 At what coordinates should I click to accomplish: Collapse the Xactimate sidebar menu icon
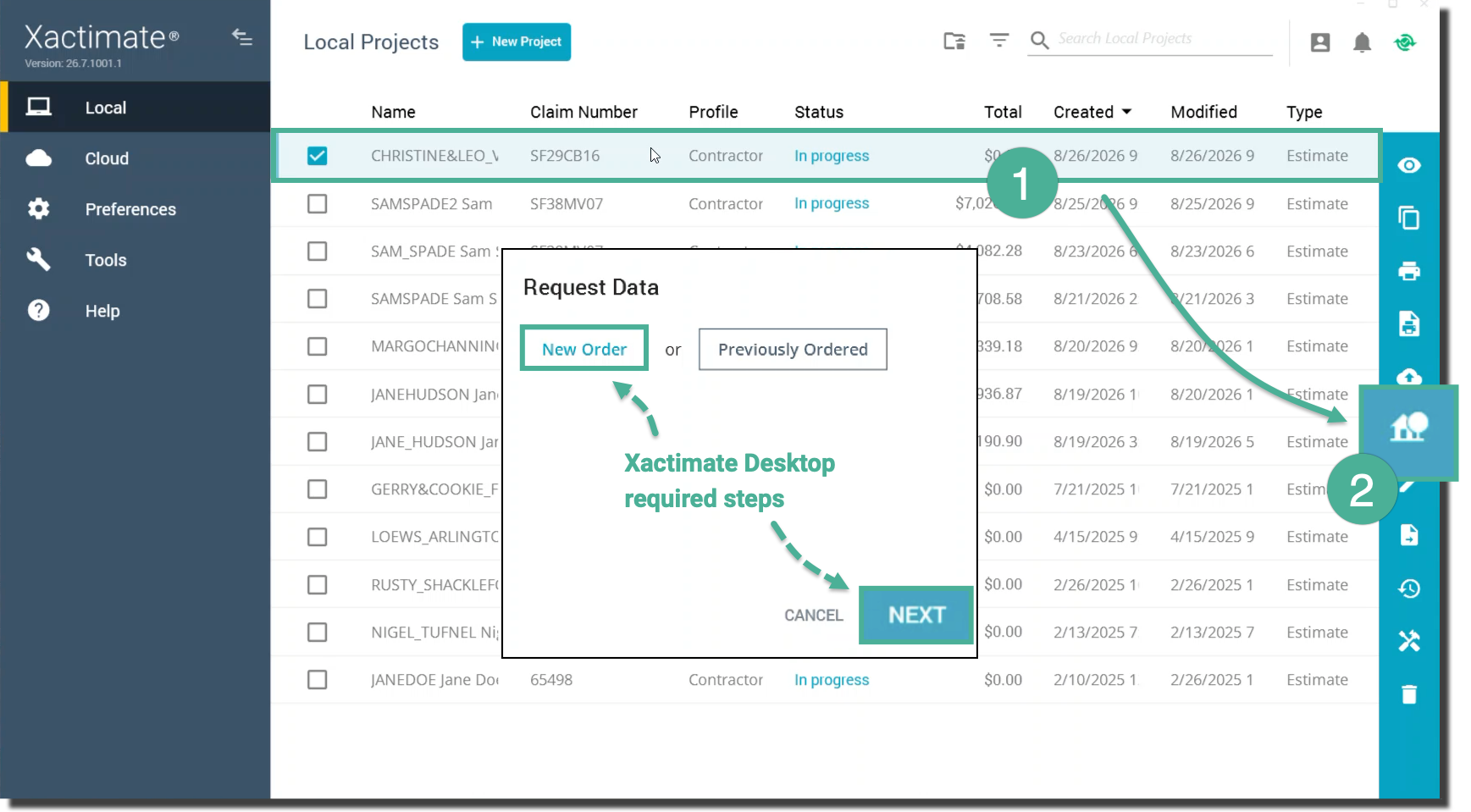click(x=242, y=37)
